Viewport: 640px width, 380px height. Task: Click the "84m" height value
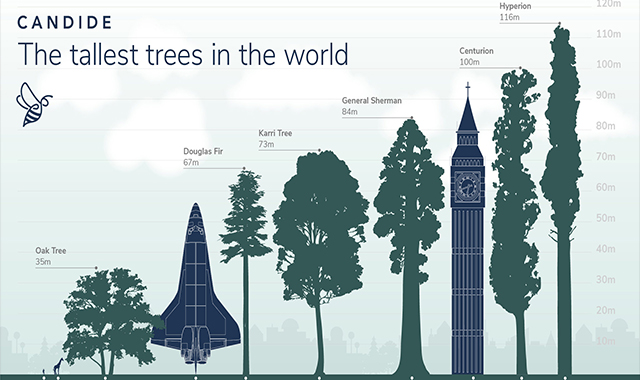pos(350,111)
